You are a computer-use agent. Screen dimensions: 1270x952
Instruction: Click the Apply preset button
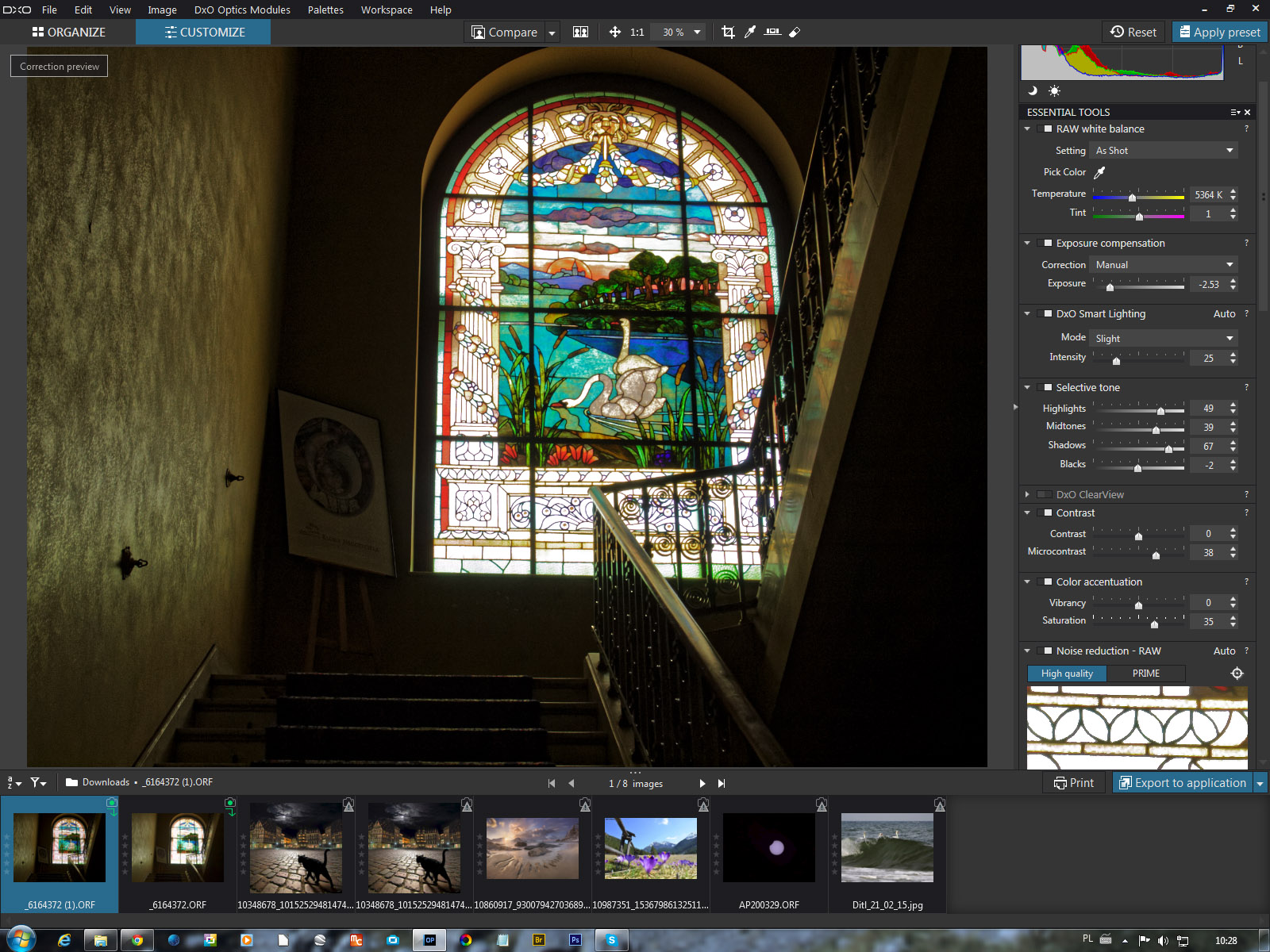[1219, 32]
